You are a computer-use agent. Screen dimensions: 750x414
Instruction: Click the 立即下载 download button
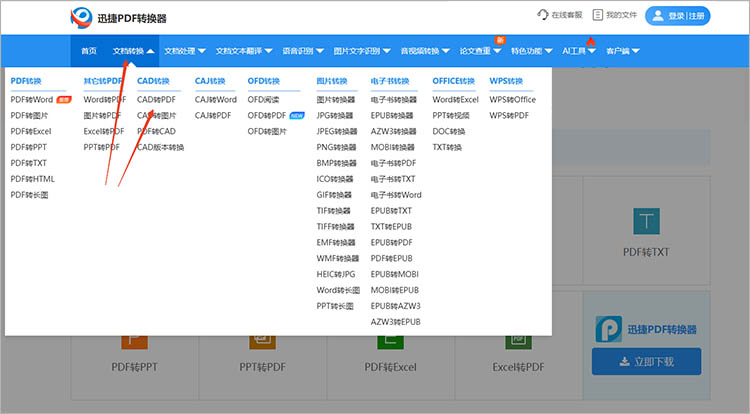[646, 361]
